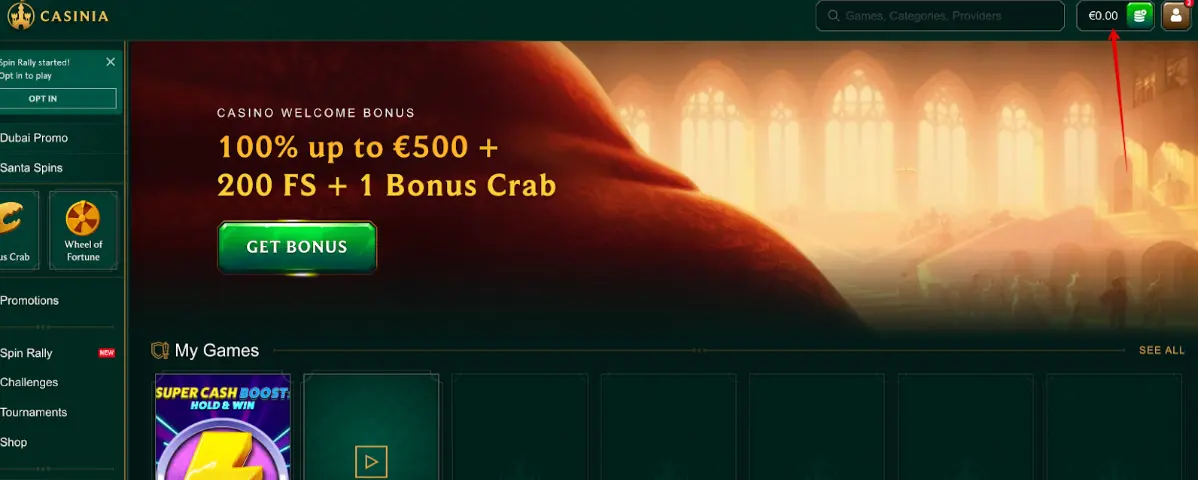Open Santa Spins in sidebar
The width and height of the screenshot is (1198, 480).
coord(31,168)
